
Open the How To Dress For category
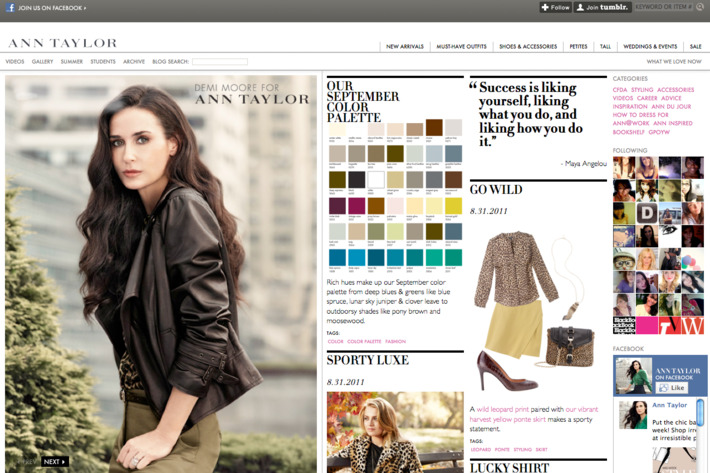point(641,115)
